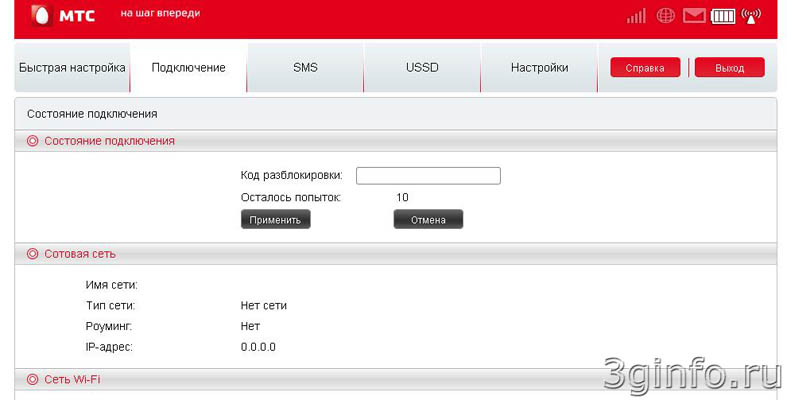787x400 pixels.
Task: Click the Wi-Fi broadcast status icon
Action: pyautogui.click(x=751, y=16)
